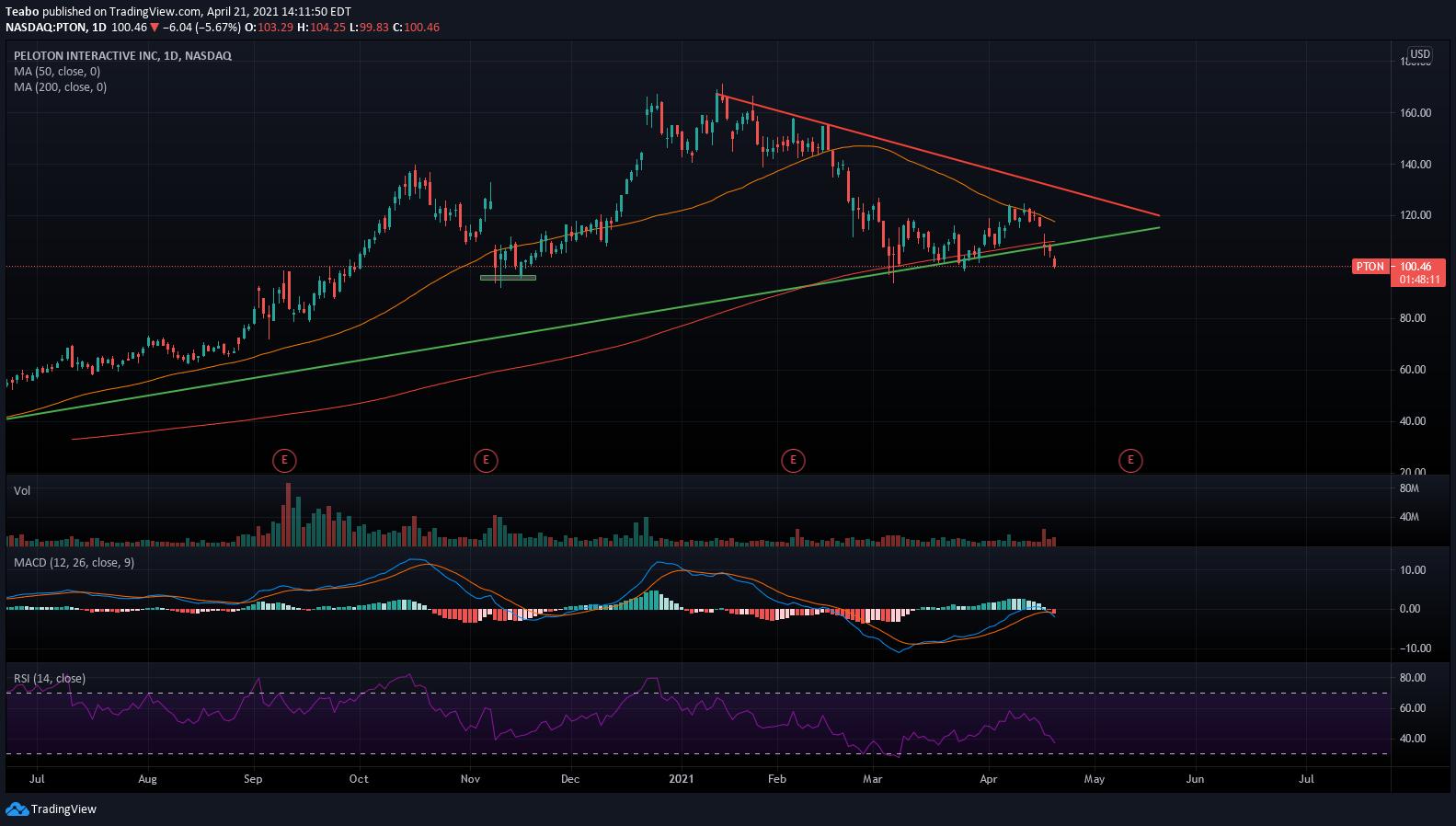Click the PELOTON INTERACTIVE INC chart title
1456x826 pixels.
coord(122,56)
